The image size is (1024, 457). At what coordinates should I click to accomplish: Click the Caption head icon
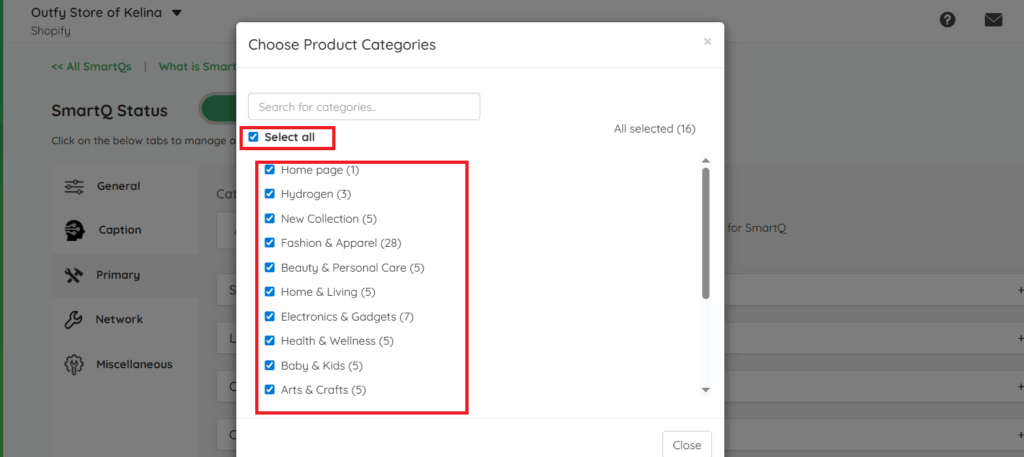(74, 230)
